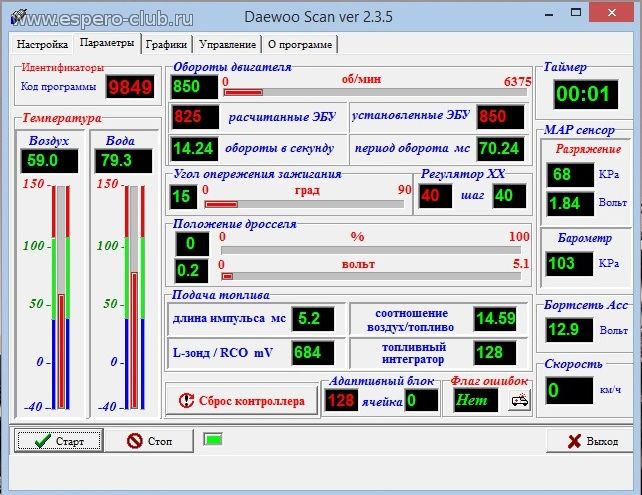
Task: Click Сброс контроллера button
Action: tap(242, 400)
